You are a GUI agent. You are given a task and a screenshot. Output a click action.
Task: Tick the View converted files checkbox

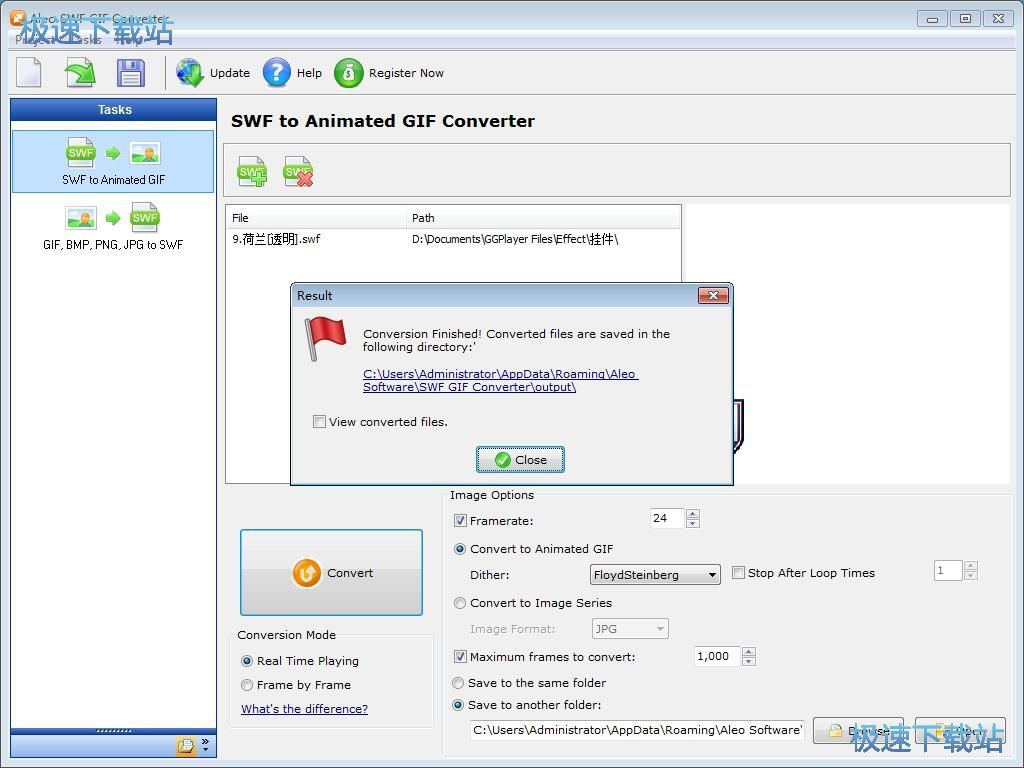(319, 422)
